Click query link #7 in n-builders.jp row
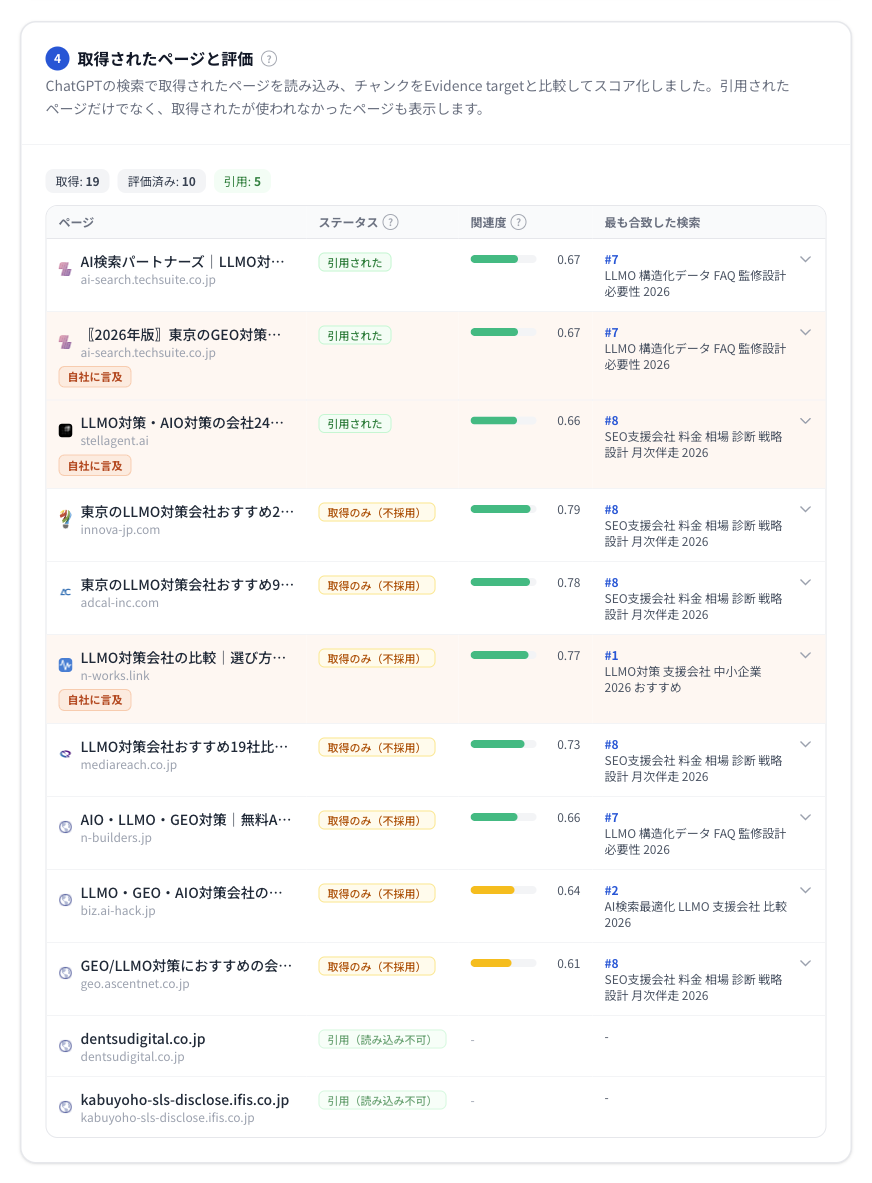This screenshot has width=872, height=1183. [x=611, y=818]
